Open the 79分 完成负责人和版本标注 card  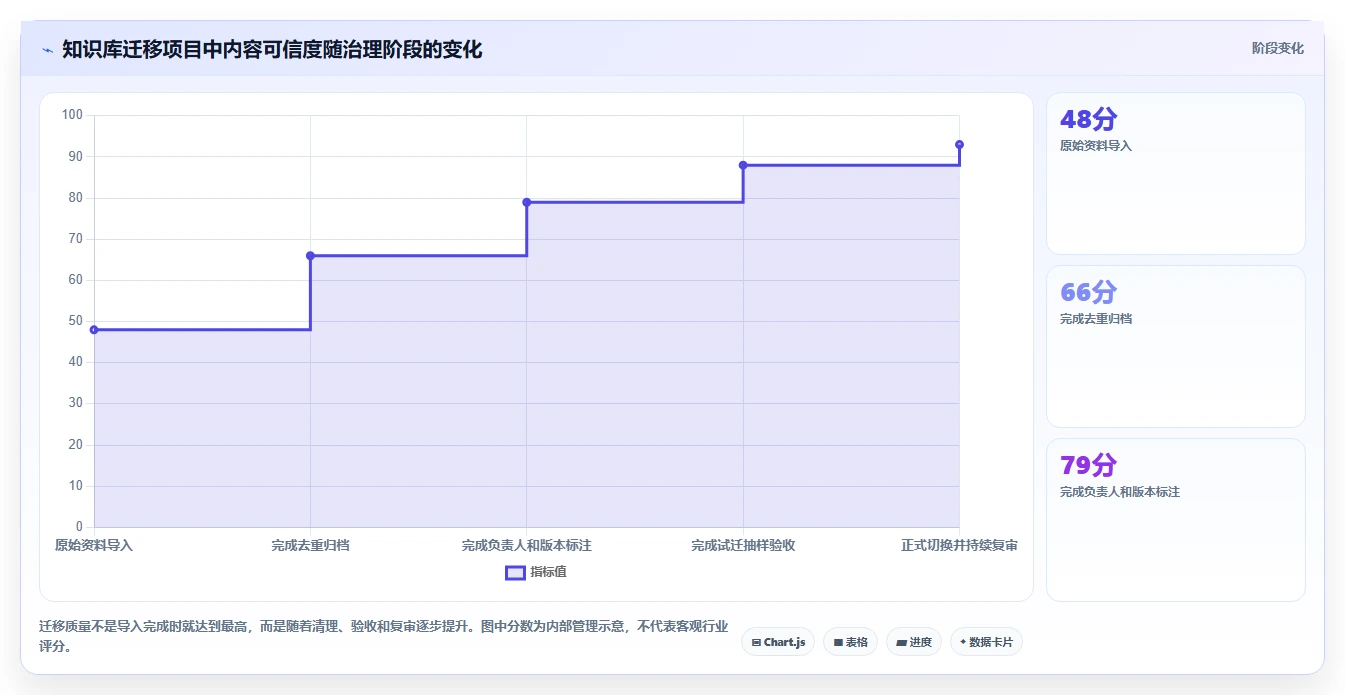1176,520
